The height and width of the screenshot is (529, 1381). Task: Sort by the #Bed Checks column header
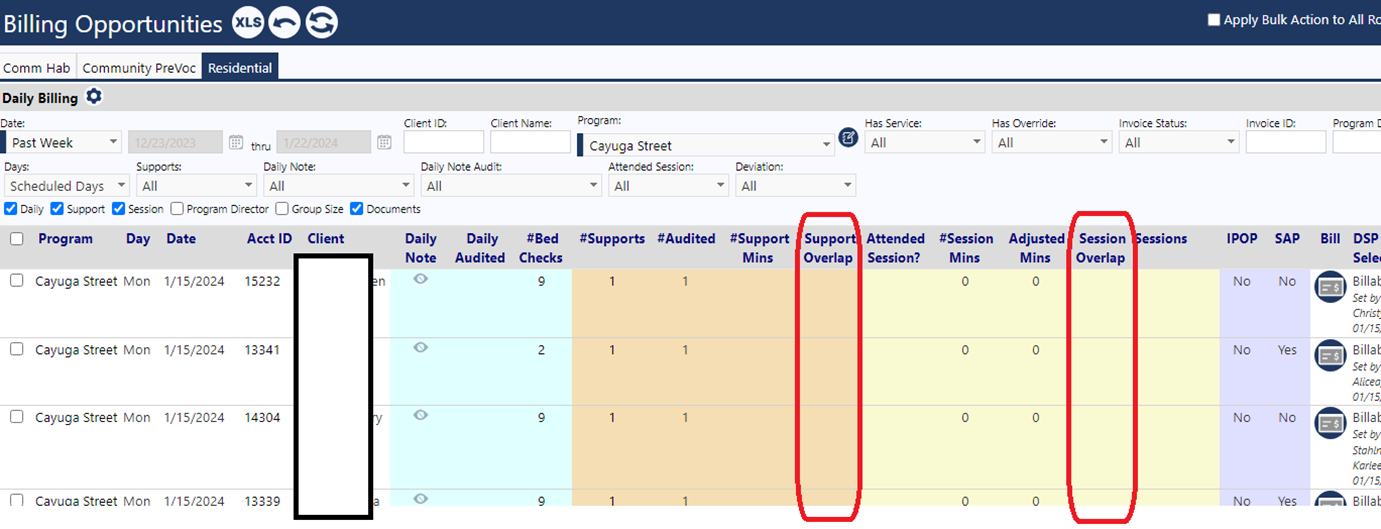click(x=541, y=248)
